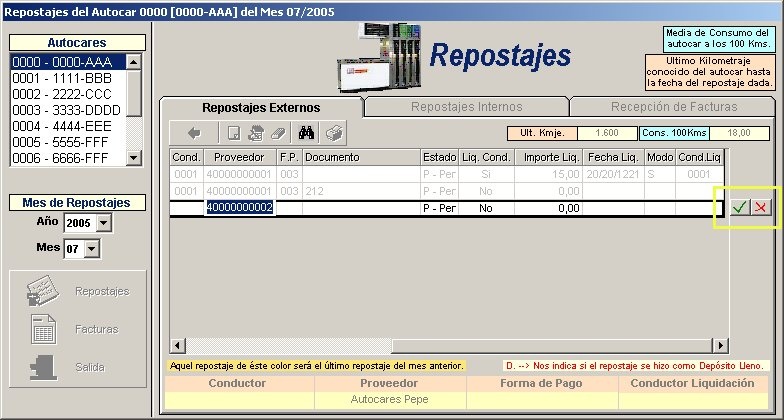The width and height of the screenshot is (784, 420).
Task: Click the Proveedor column header
Action: [x=240, y=157]
